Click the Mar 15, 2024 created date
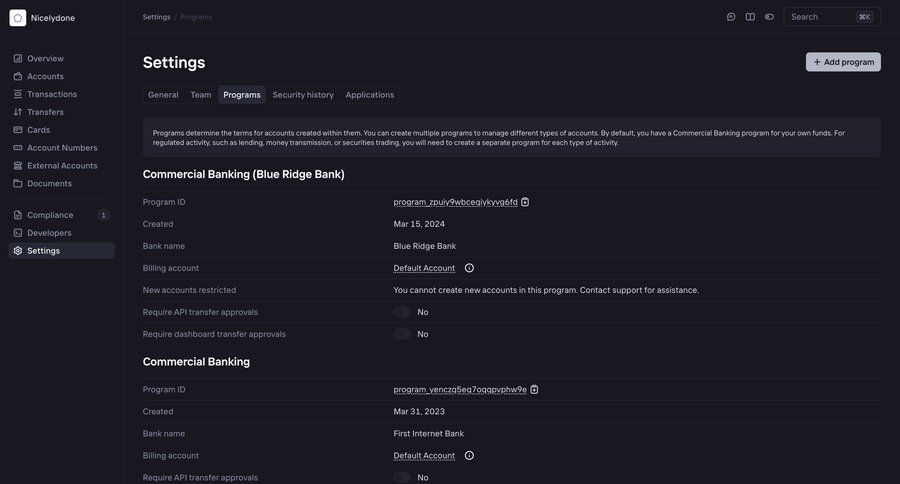 click(419, 224)
